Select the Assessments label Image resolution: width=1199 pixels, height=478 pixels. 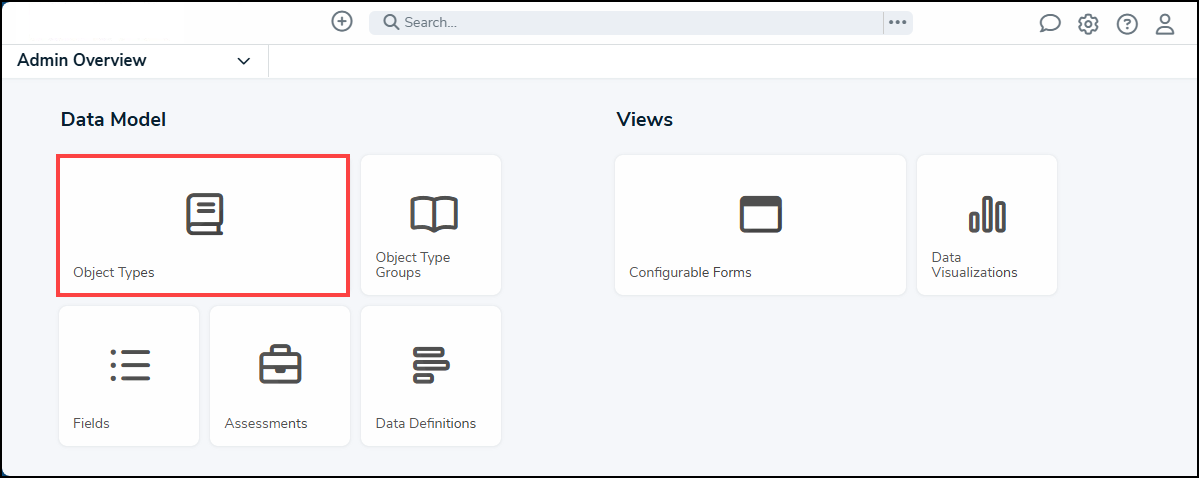point(266,423)
